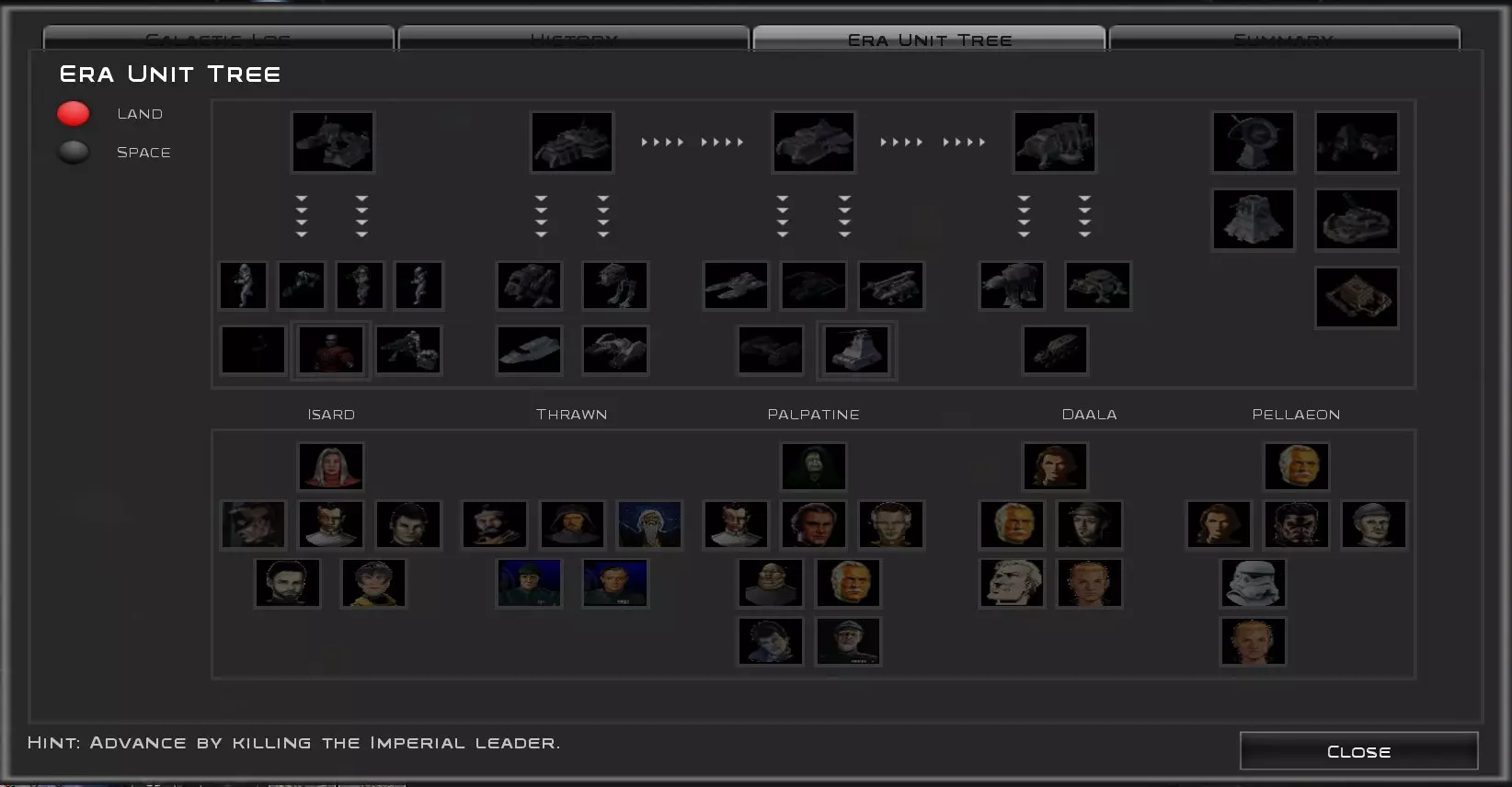The width and height of the screenshot is (1512, 787).
Task: Select Isard's top portrait with red outfit
Action: [x=331, y=466]
